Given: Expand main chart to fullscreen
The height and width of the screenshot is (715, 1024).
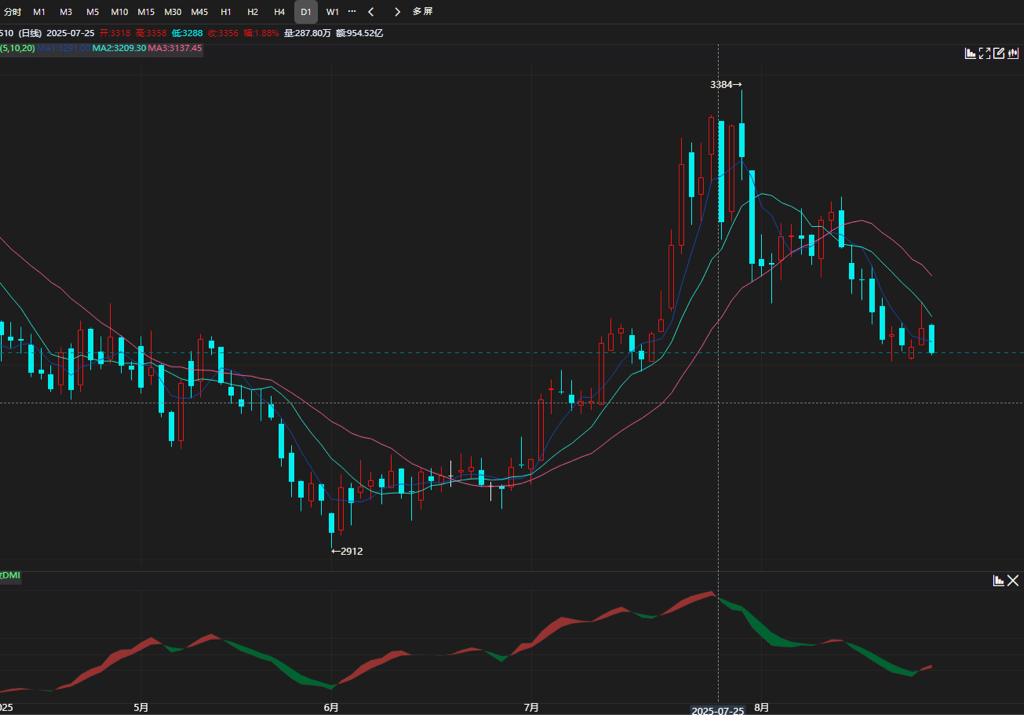Looking at the screenshot, I should (x=984, y=53).
